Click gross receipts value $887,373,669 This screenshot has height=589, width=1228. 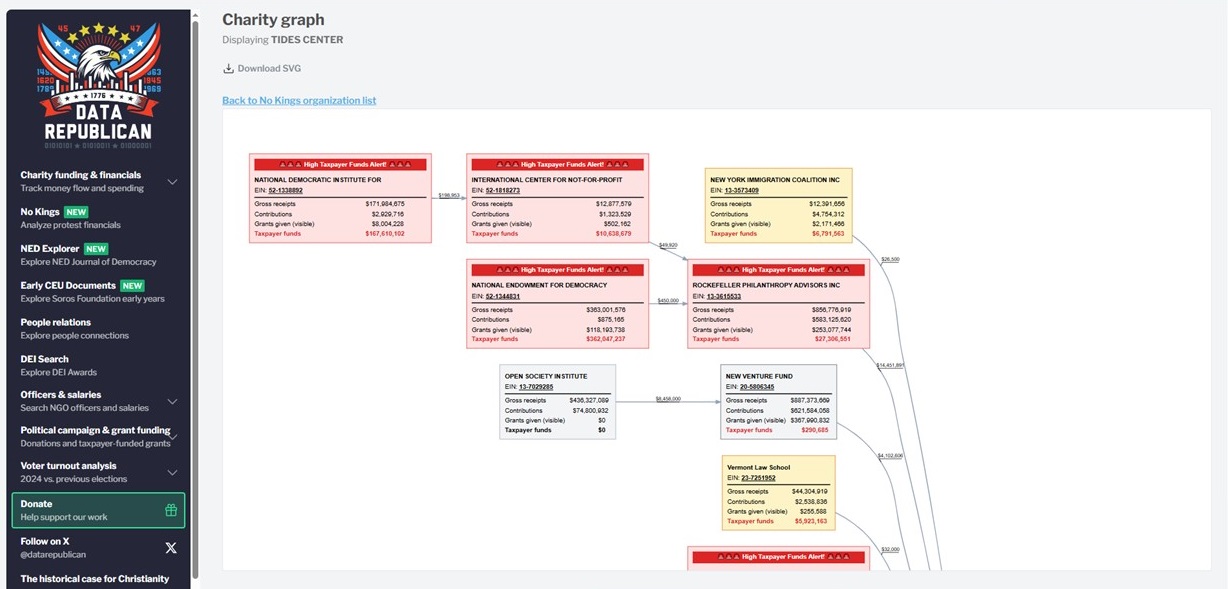809,400
